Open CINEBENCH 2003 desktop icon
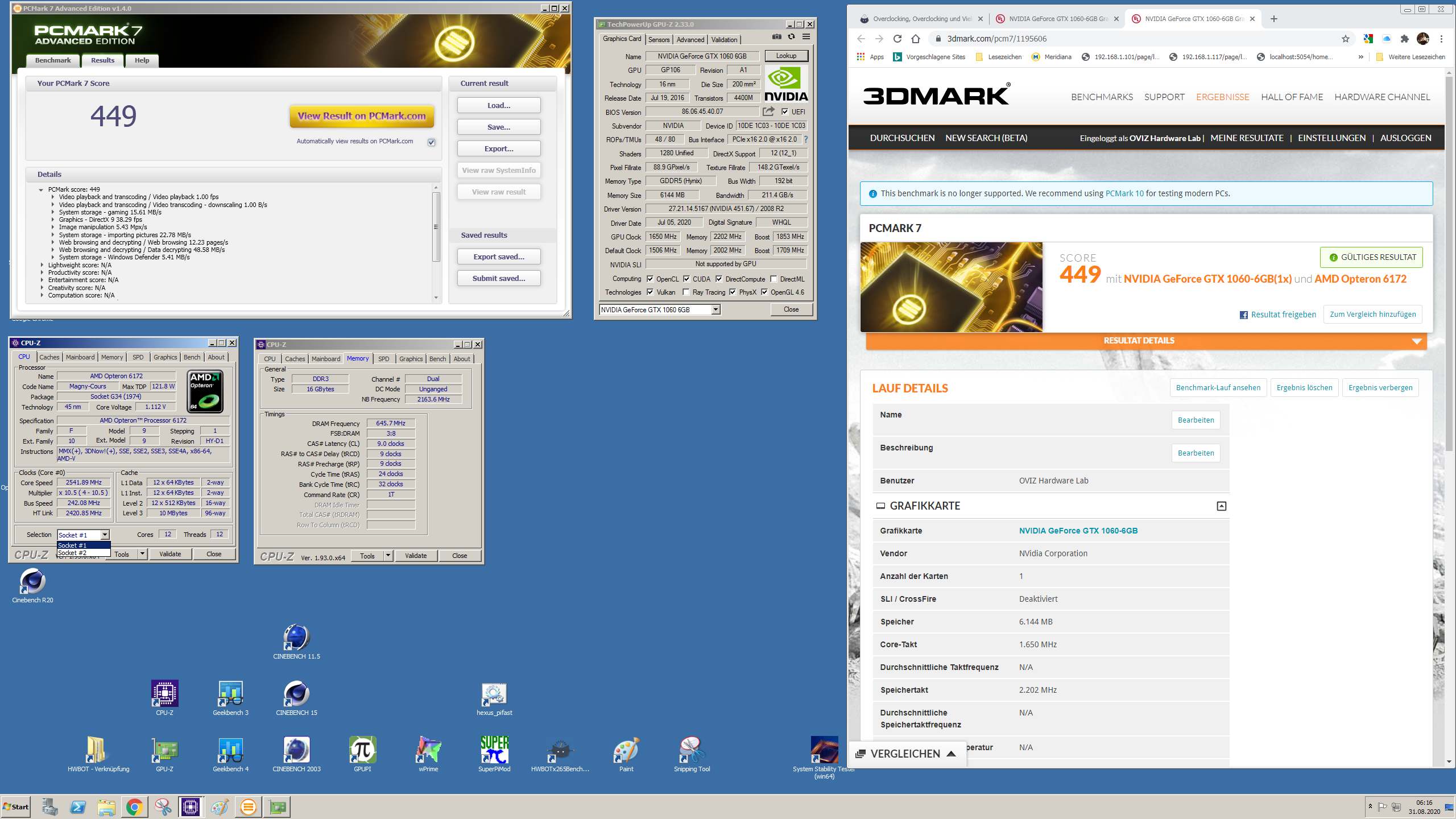This screenshot has width=1456, height=819. point(296,755)
